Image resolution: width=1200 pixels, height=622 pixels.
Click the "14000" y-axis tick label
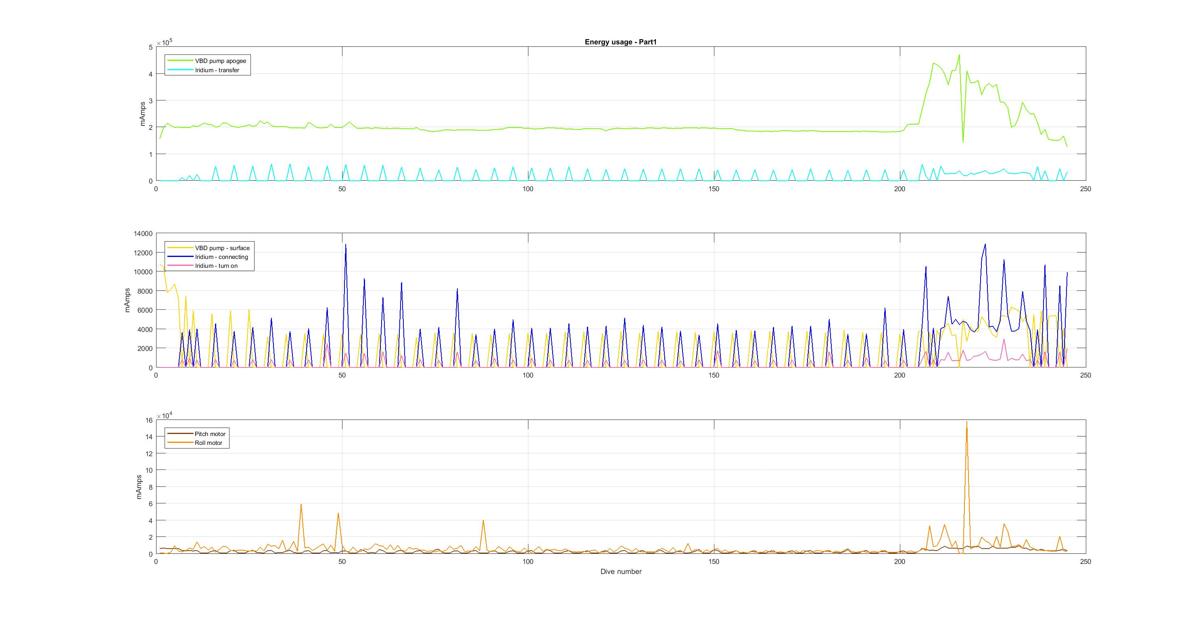click(x=142, y=233)
